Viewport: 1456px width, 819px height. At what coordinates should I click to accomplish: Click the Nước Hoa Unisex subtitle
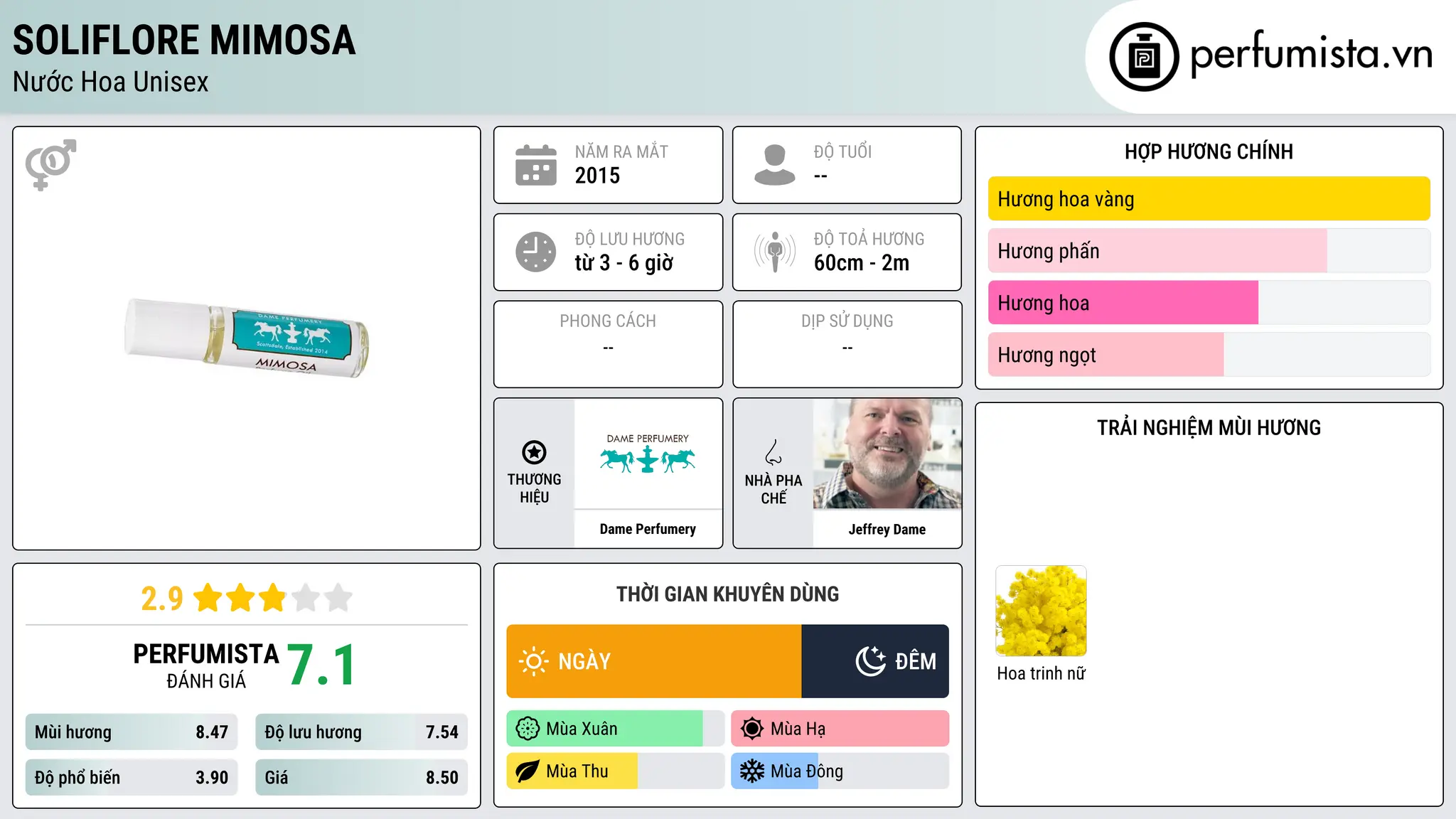pos(111,82)
